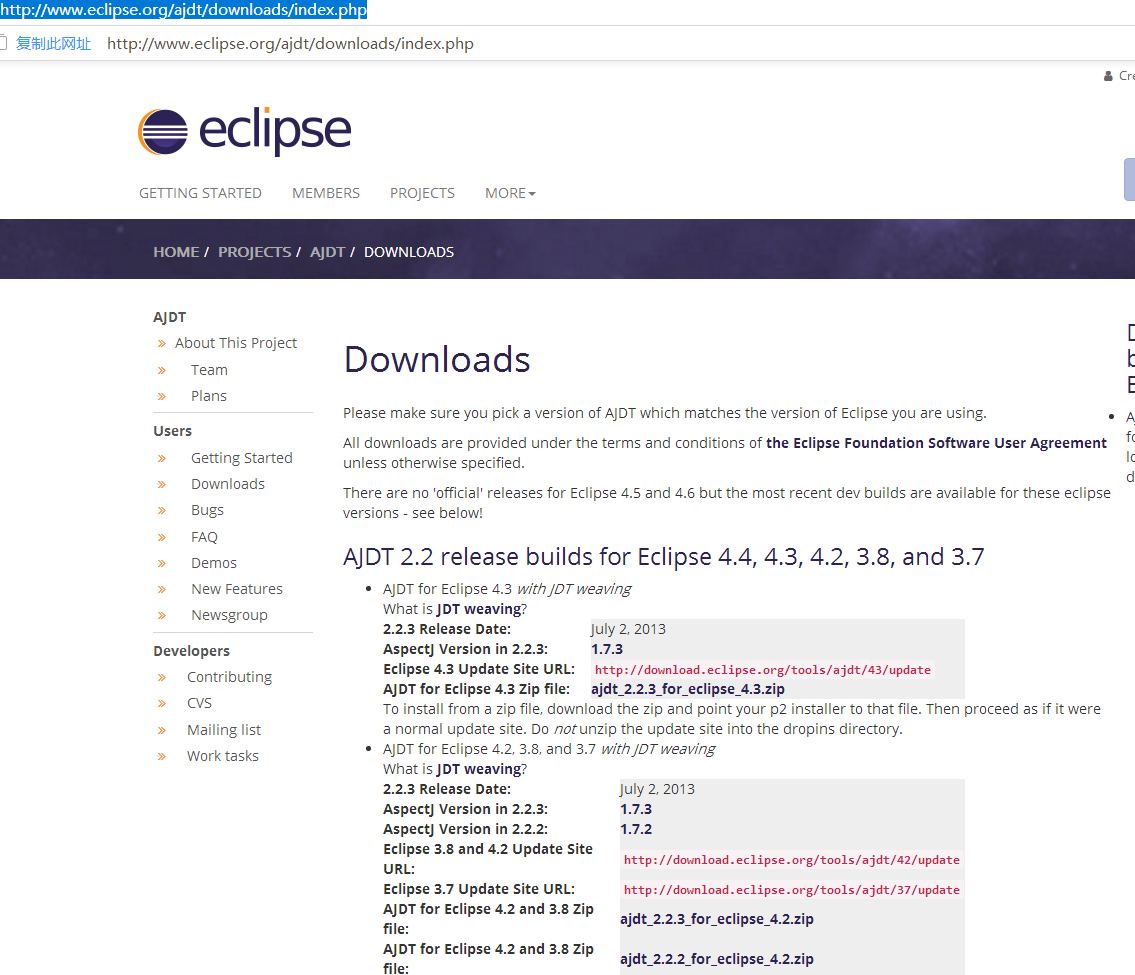Open FAQ sidebar link
The height and width of the screenshot is (975, 1135).
[x=204, y=537]
